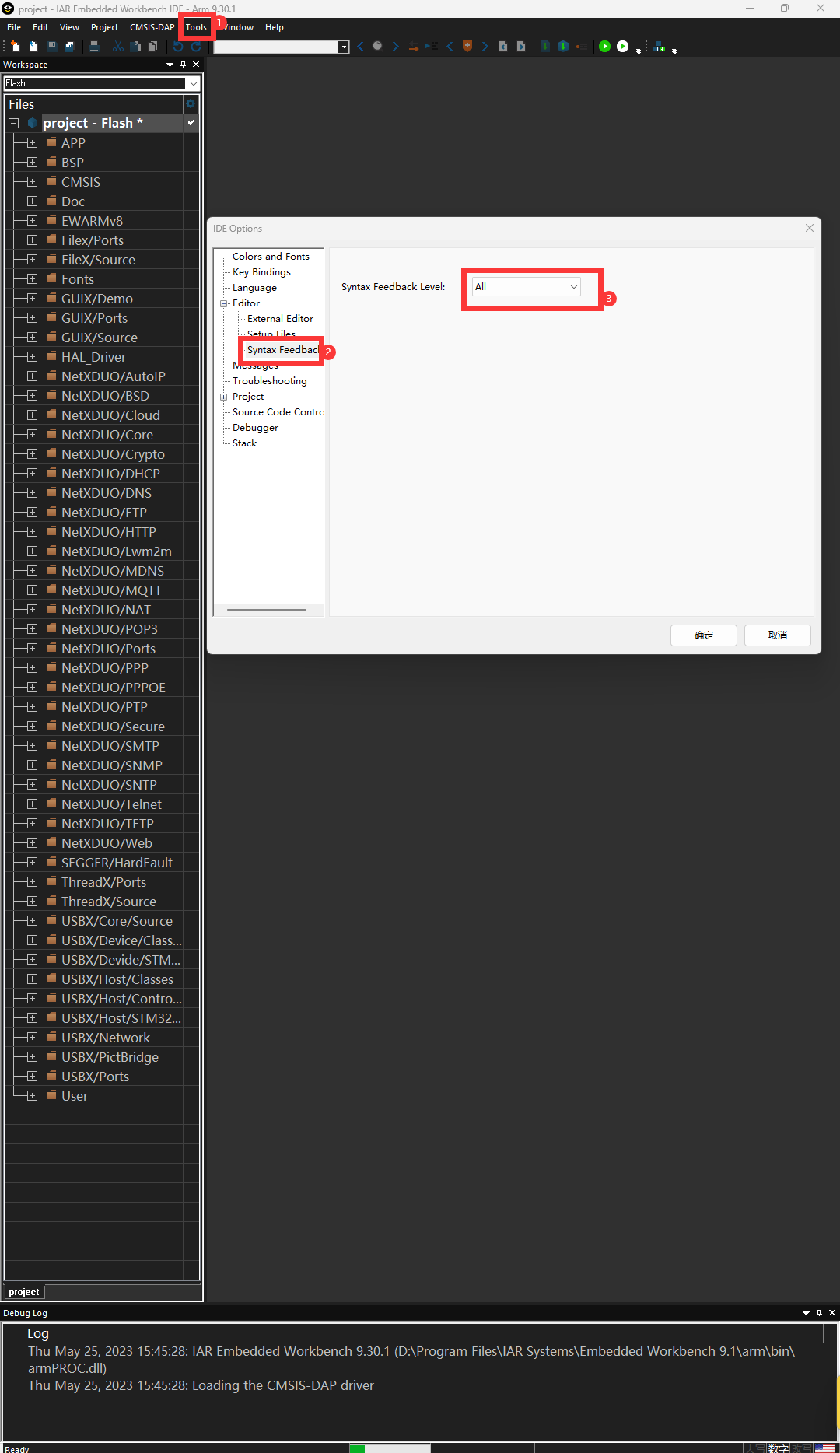Click the Redo toolbar icon

coord(196,47)
